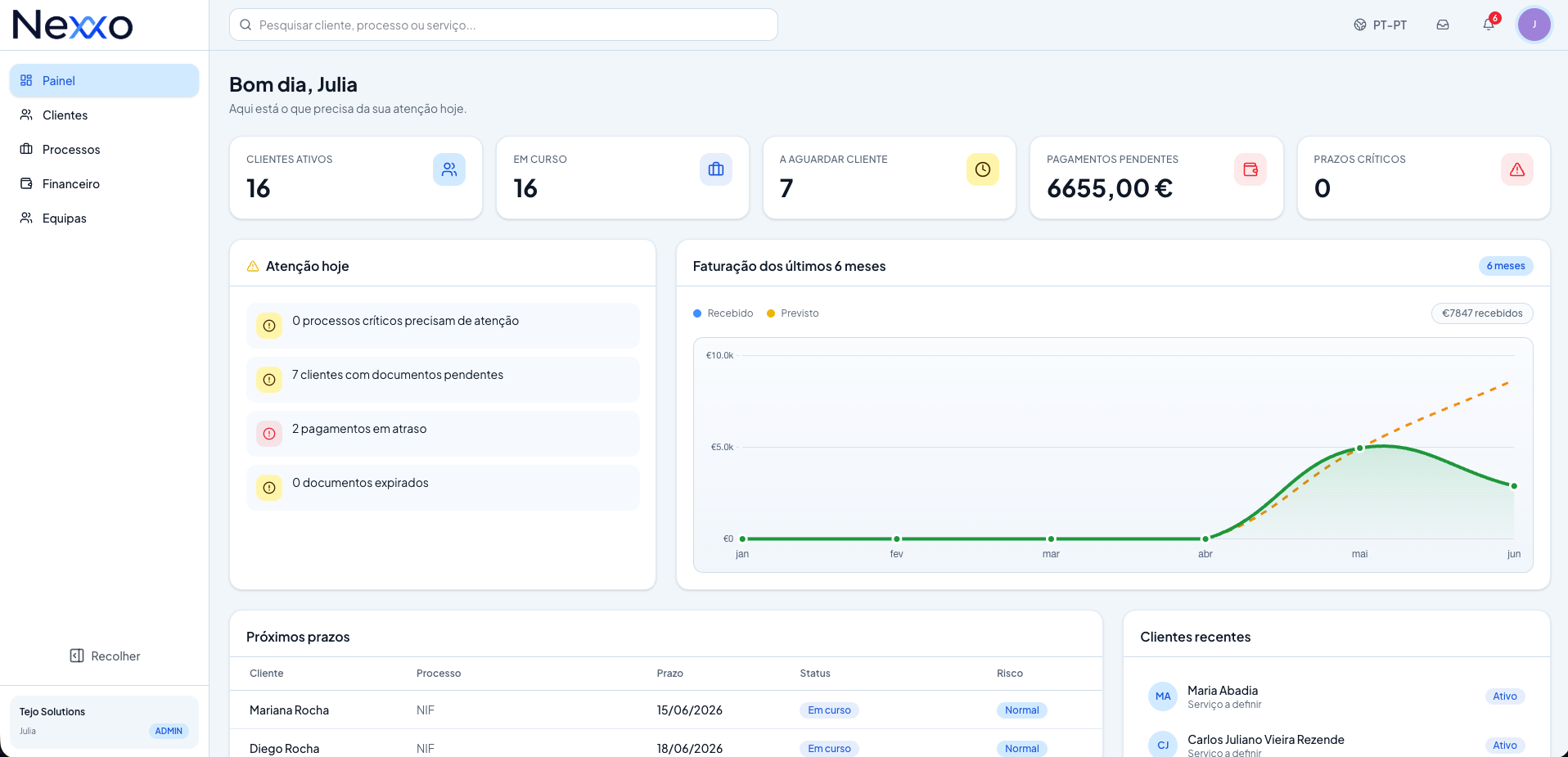The width and height of the screenshot is (1568, 757).
Task: Select the mai data point on chart
Action: click(x=1360, y=448)
